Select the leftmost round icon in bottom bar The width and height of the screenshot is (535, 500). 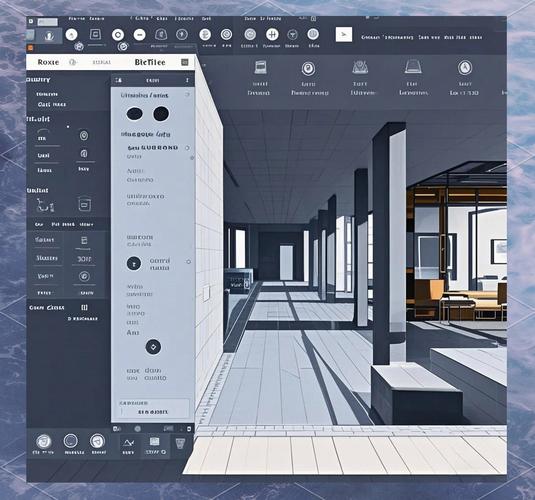pyautogui.click(x=44, y=442)
